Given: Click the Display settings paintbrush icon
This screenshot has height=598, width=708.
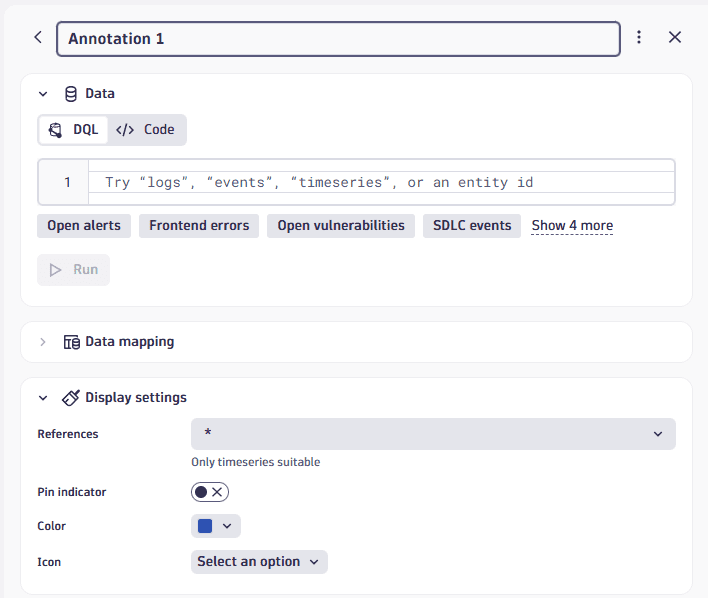Looking at the screenshot, I should point(71,398).
